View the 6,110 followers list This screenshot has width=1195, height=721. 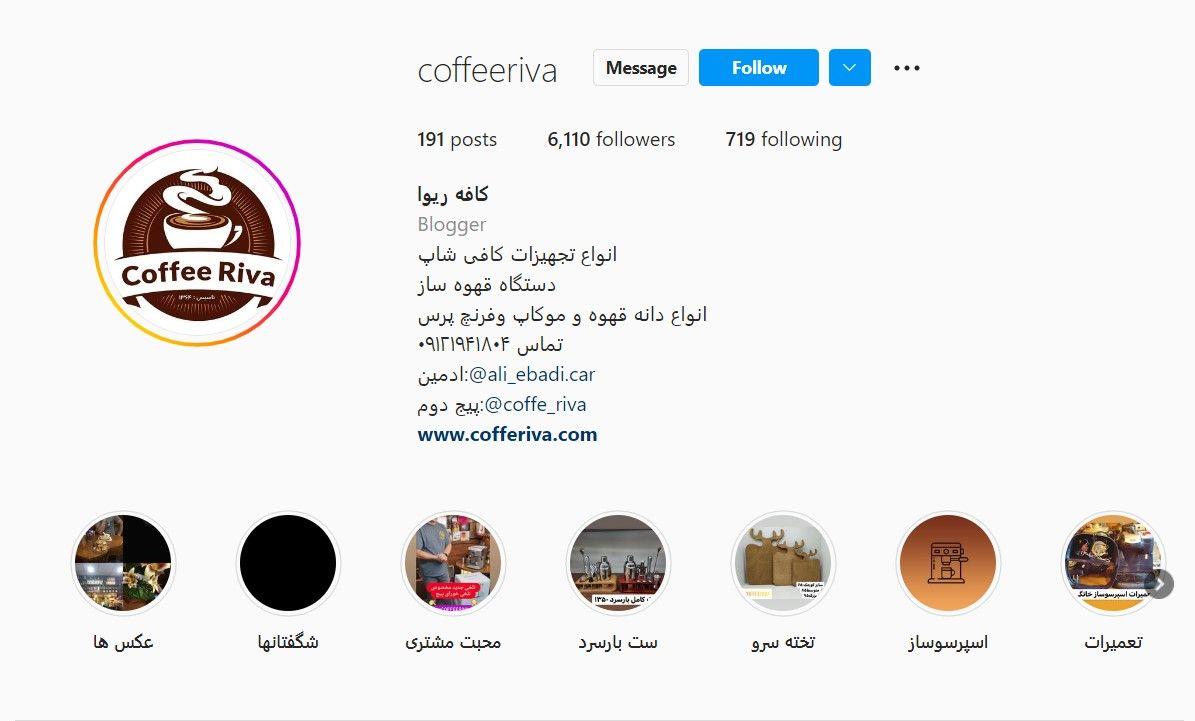[611, 139]
